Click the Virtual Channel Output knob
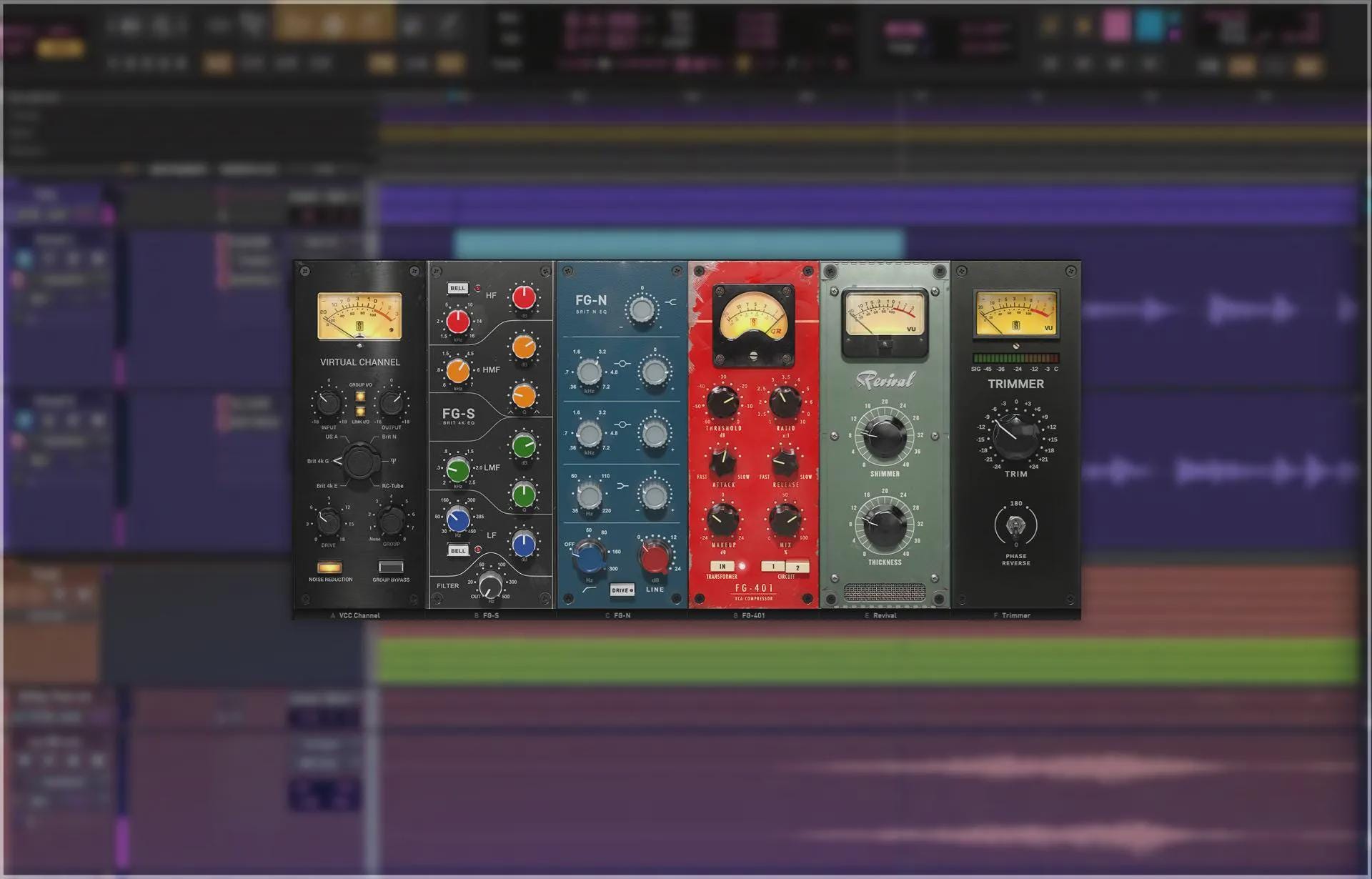Screen dimensions: 1372x879 tap(392, 403)
